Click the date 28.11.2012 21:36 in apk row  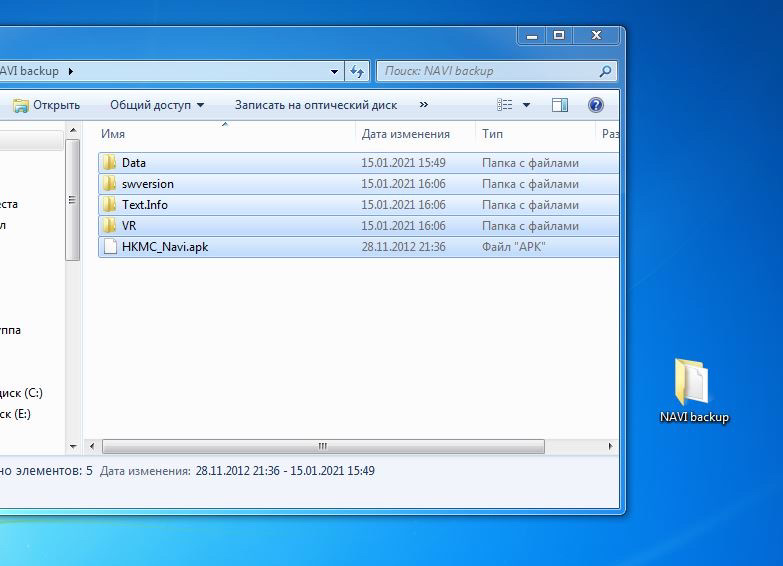coord(403,247)
